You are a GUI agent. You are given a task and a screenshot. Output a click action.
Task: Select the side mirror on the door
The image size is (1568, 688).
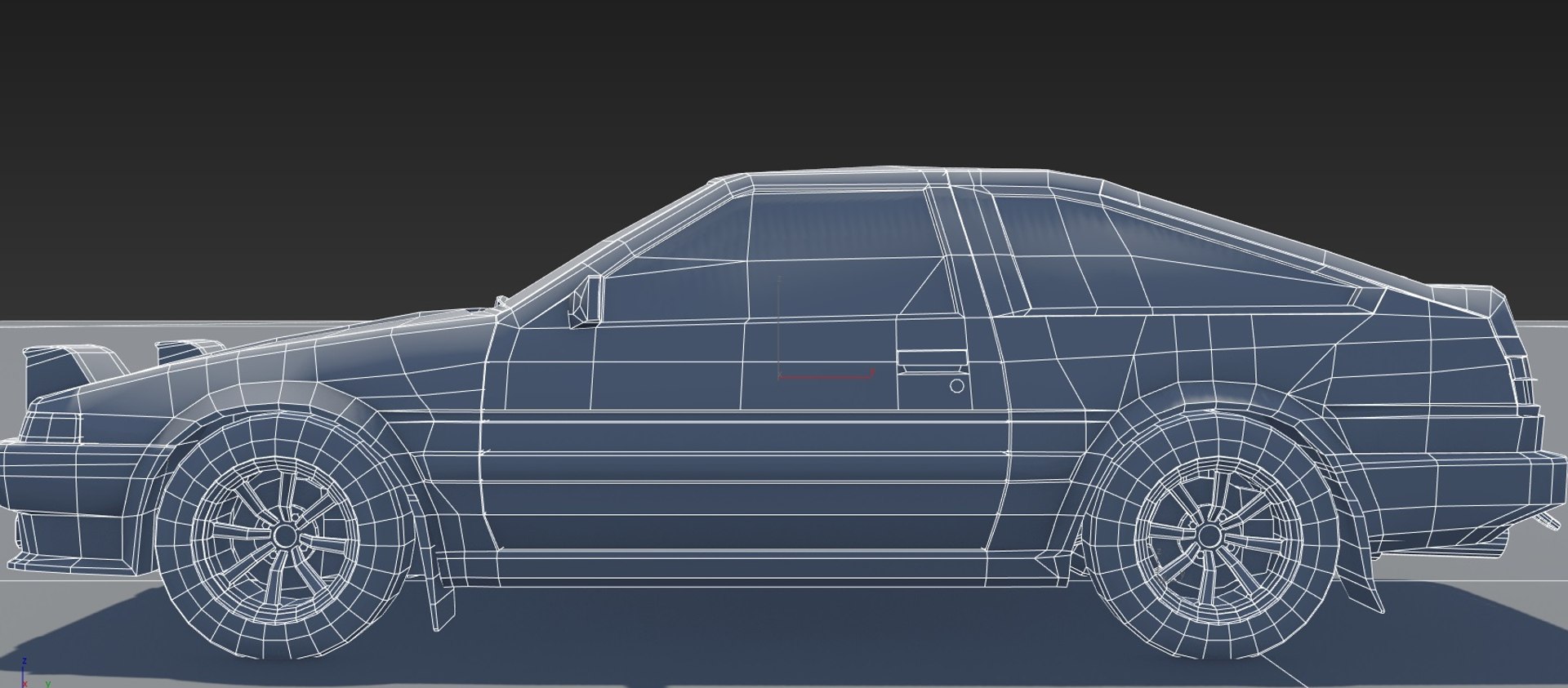coord(586,301)
